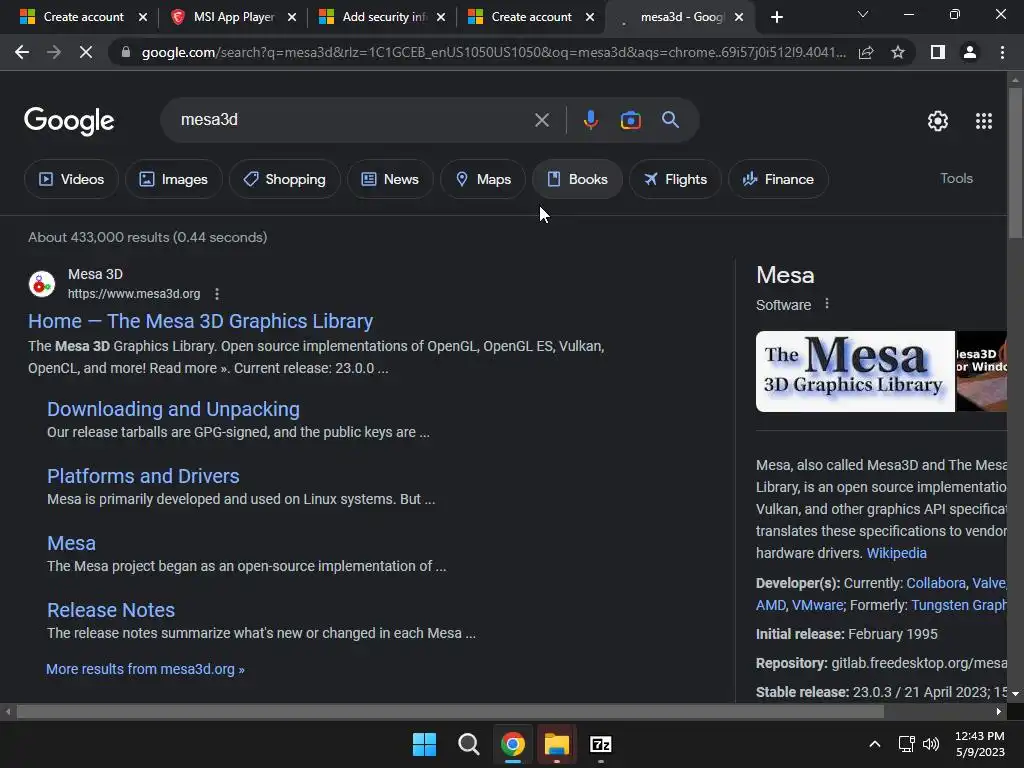The image size is (1024, 768).
Task: Click the Chrome taskbar icon
Action: (513, 744)
